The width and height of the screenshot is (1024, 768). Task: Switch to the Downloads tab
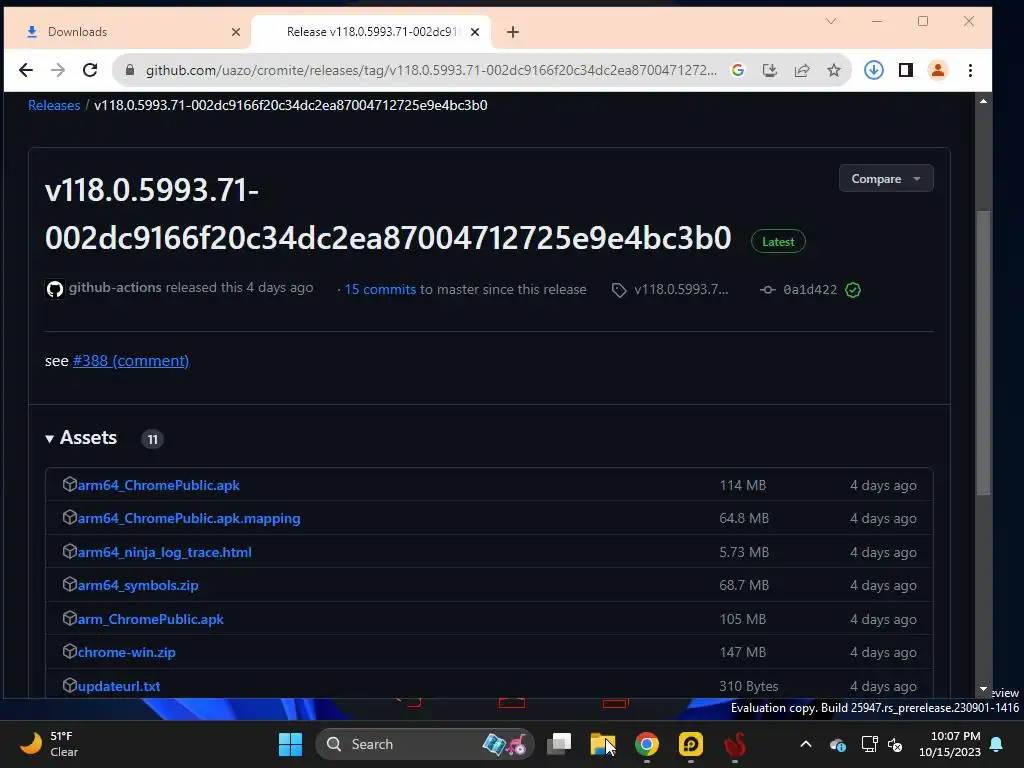pos(127,32)
